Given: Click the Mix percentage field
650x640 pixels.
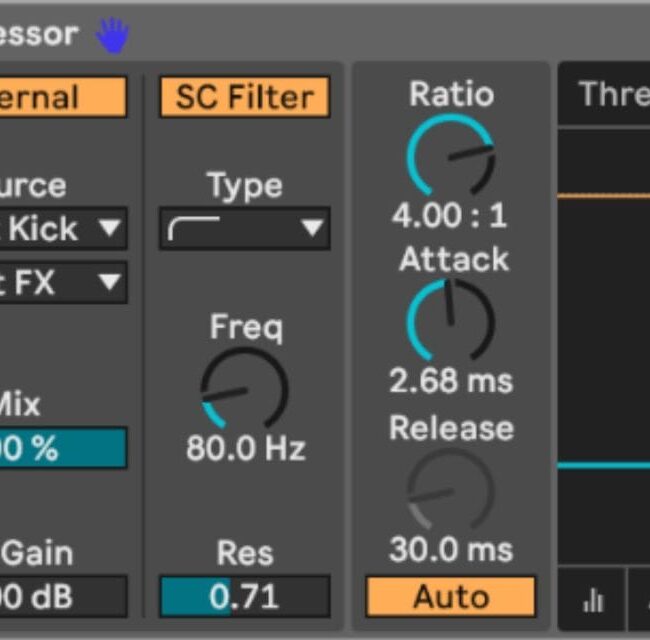Looking at the screenshot, I should point(60,448).
